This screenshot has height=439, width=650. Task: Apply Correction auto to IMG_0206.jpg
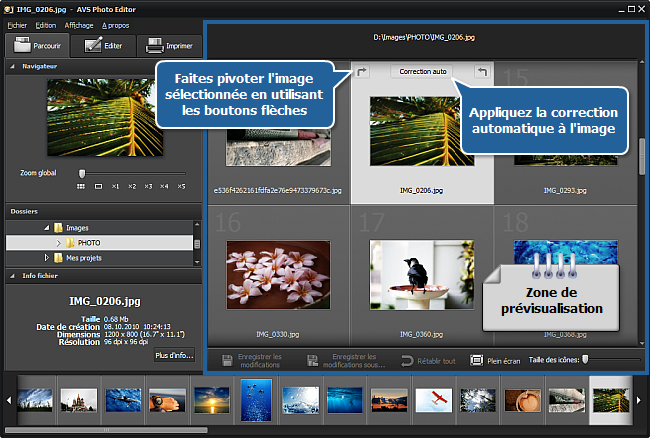[x=422, y=72]
